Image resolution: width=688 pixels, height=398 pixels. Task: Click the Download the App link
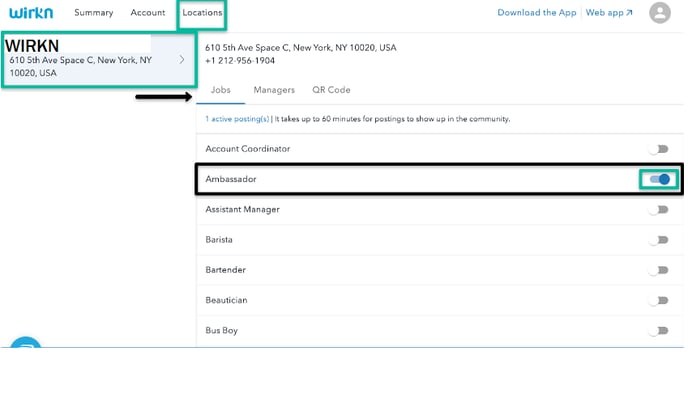click(537, 13)
